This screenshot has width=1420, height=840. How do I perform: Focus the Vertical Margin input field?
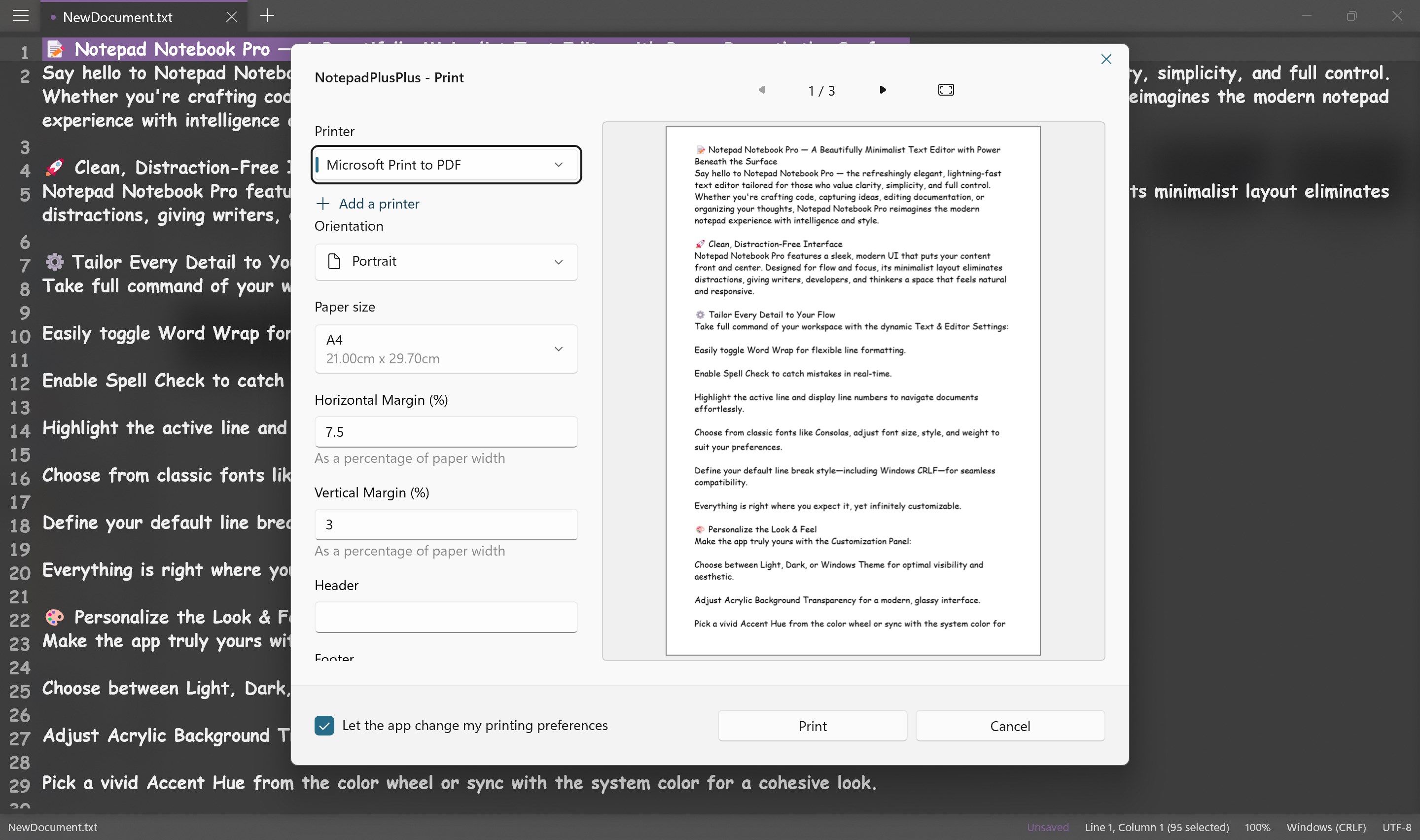coord(446,525)
